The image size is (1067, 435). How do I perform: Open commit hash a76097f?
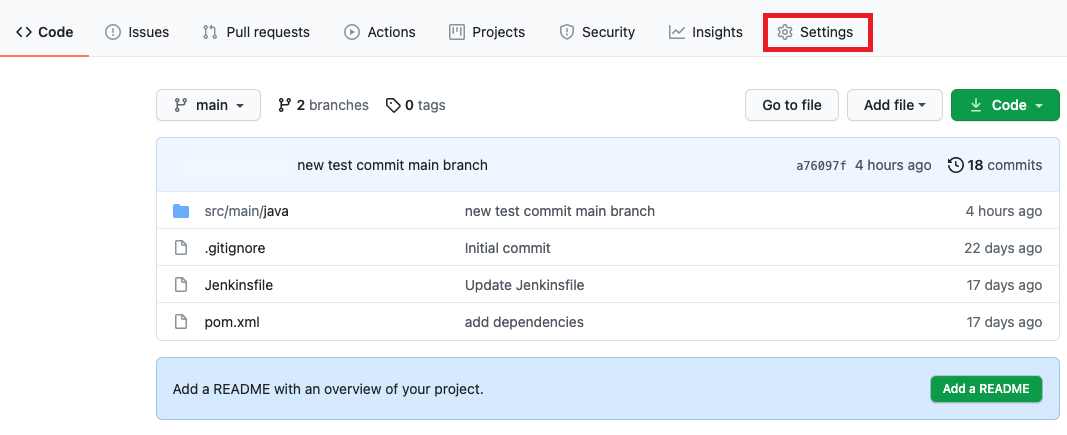(821, 165)
